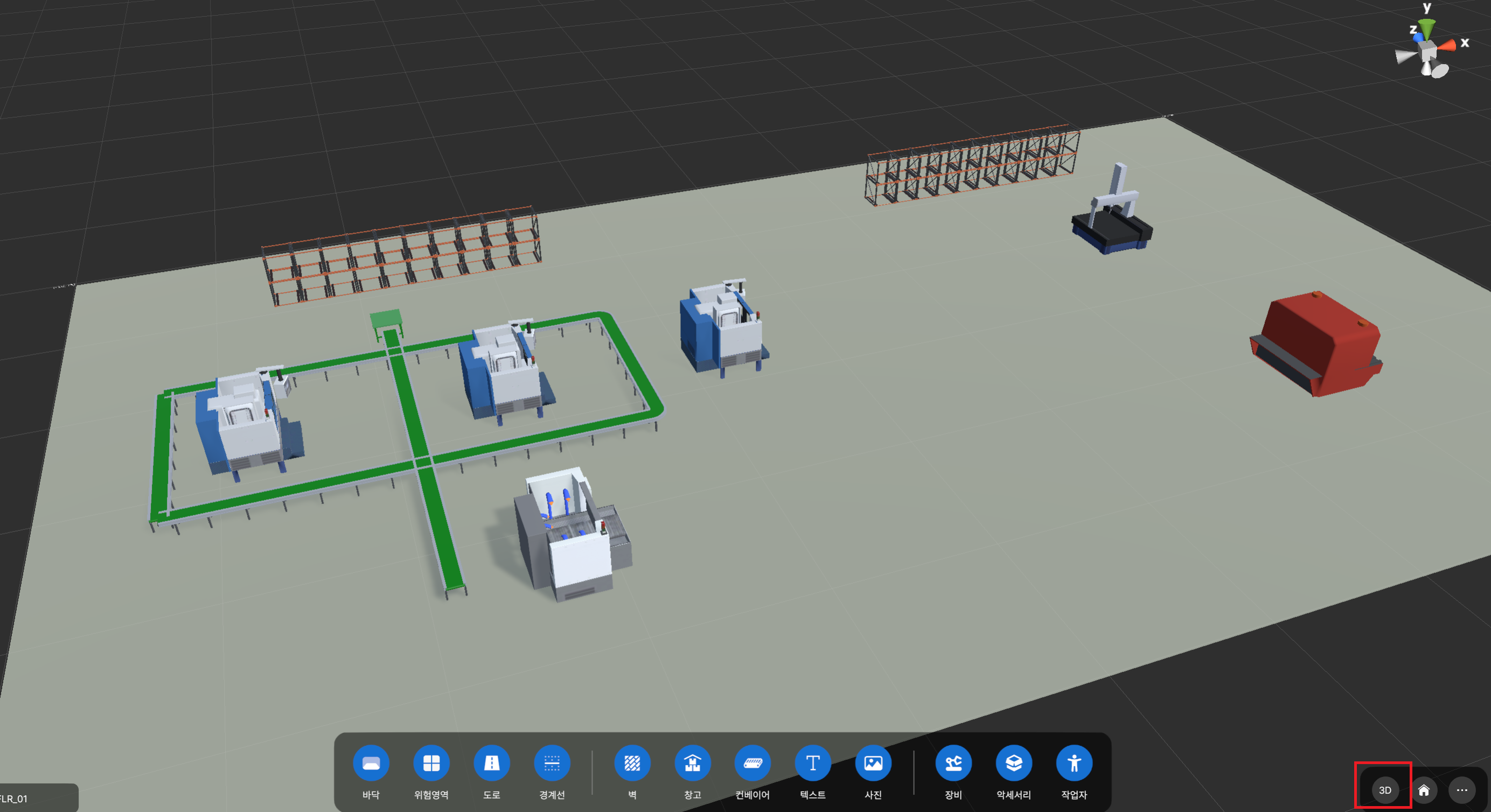This screenshot has height=812, width=1491.
Task: Pick the 도로 road tool
Action: 491,764
